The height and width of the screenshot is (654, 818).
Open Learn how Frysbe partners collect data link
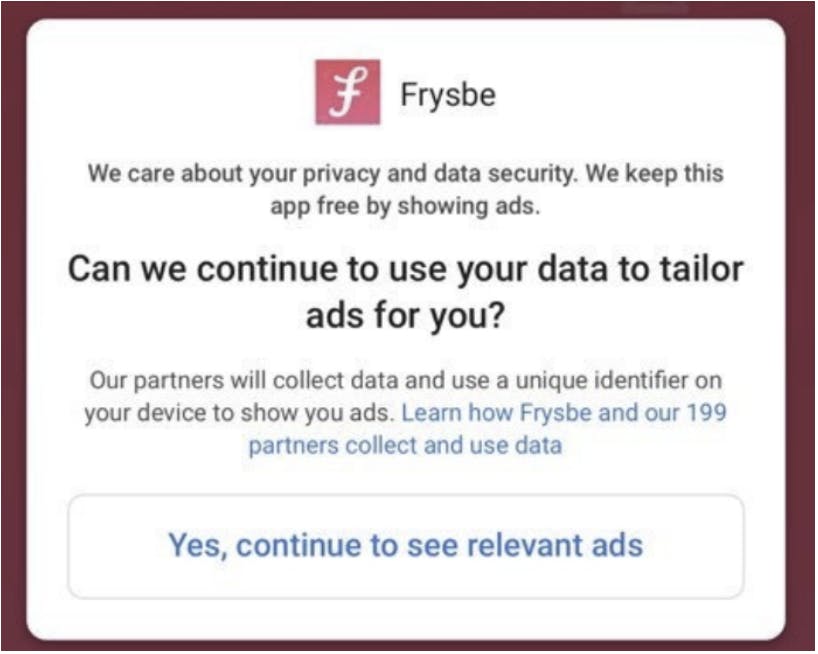pos(487,429)
